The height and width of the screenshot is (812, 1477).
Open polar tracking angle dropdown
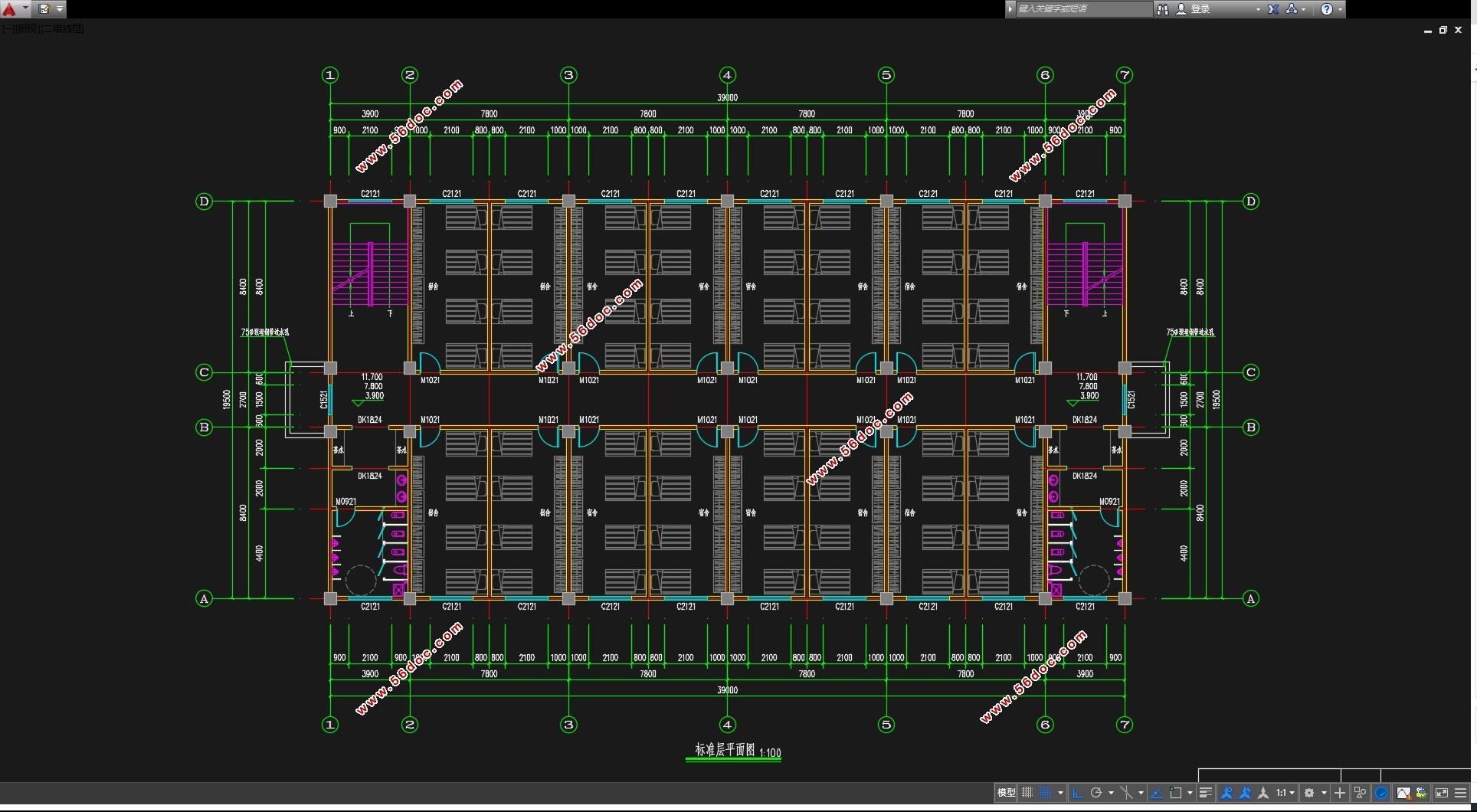coord(1111,793)
